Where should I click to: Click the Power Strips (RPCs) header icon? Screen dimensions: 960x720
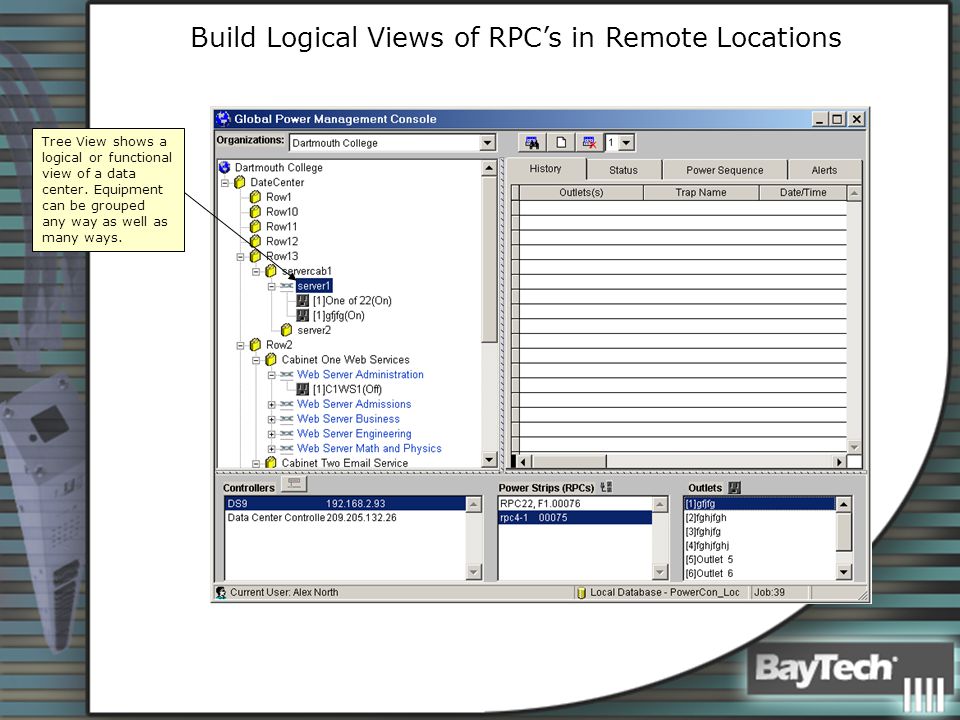coord(606,487)
